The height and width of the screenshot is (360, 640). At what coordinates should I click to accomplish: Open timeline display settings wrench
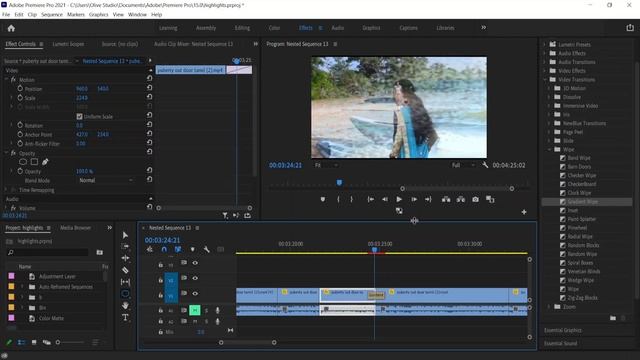tap(207, 249)
